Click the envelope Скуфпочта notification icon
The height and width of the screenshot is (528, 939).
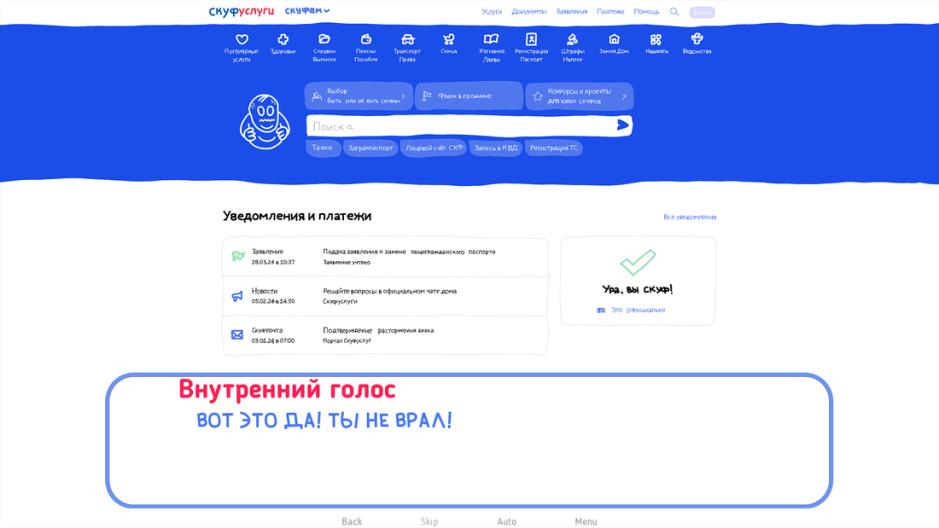237,335
